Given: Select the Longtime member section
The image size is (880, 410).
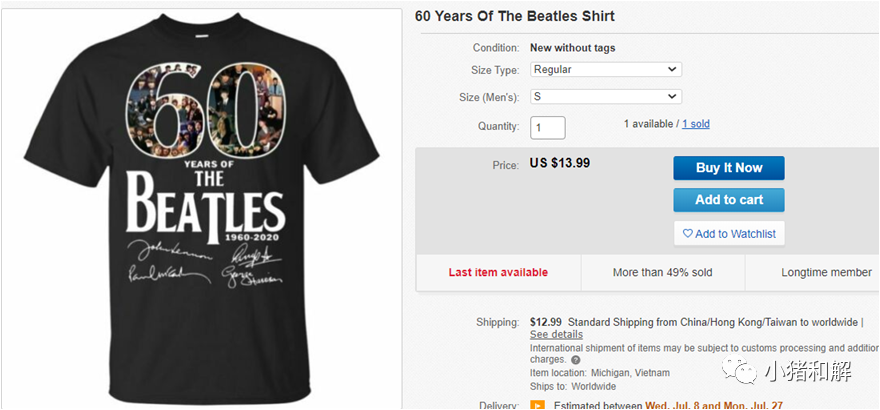Looking at the screenshot, I should pos(826,272).
